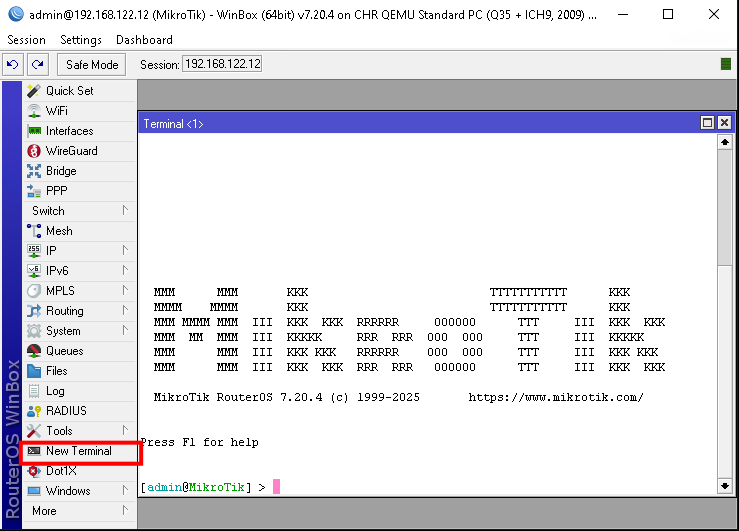Maximize the Terminal <1> subwindow

click(x=707, y=123)
